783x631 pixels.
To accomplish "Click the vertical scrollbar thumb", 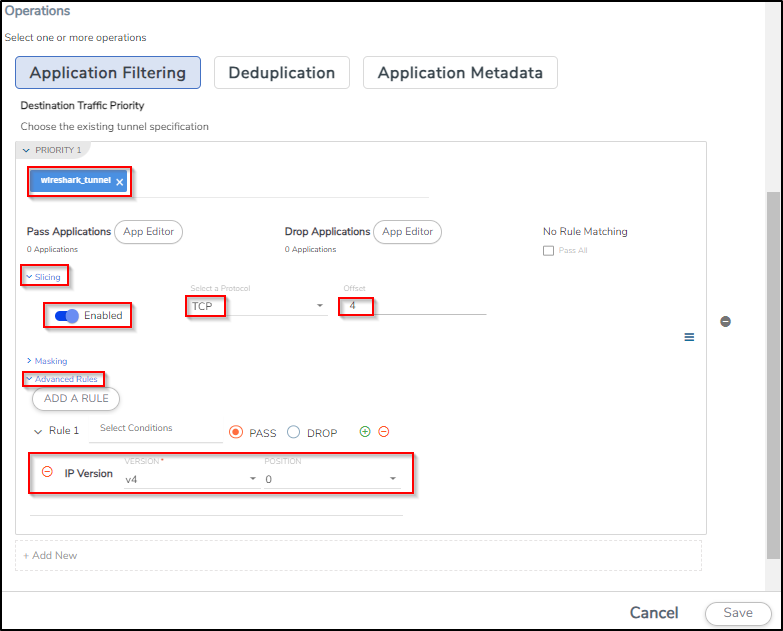I will [773, 375].
